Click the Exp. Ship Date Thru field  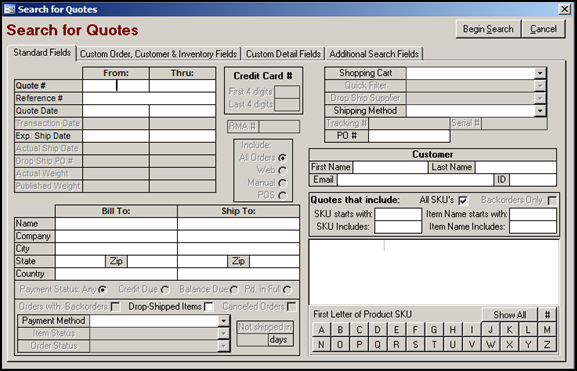pyautogui.click(x=183, y=136)
